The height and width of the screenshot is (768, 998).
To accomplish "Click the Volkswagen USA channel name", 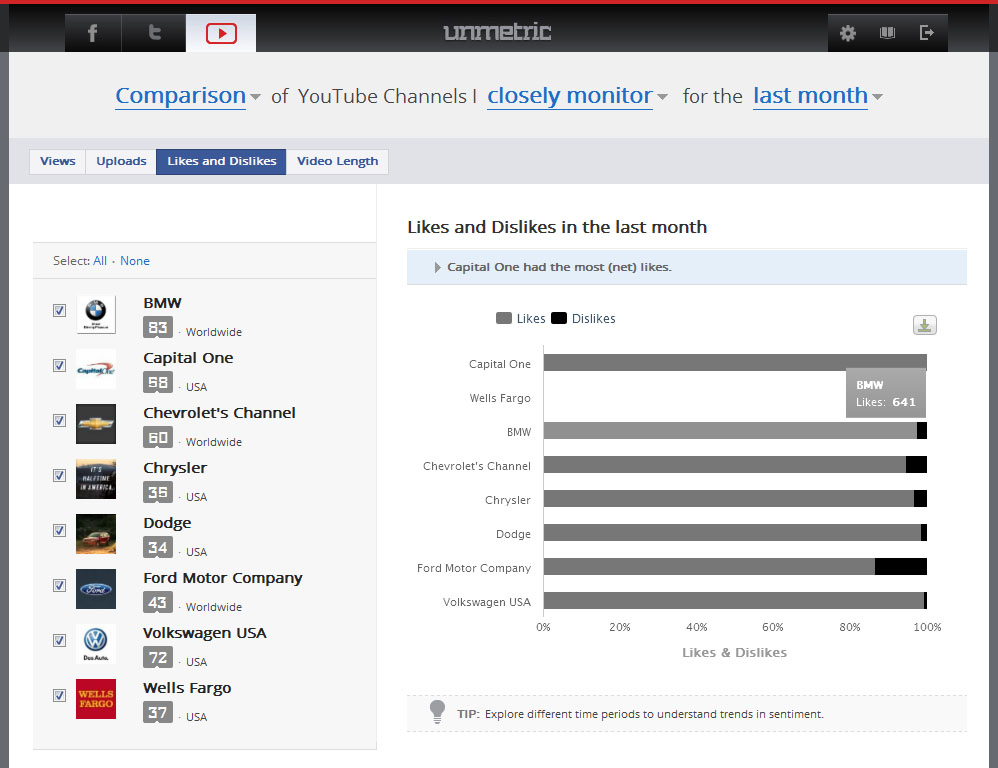I will [x=205, y=633].
